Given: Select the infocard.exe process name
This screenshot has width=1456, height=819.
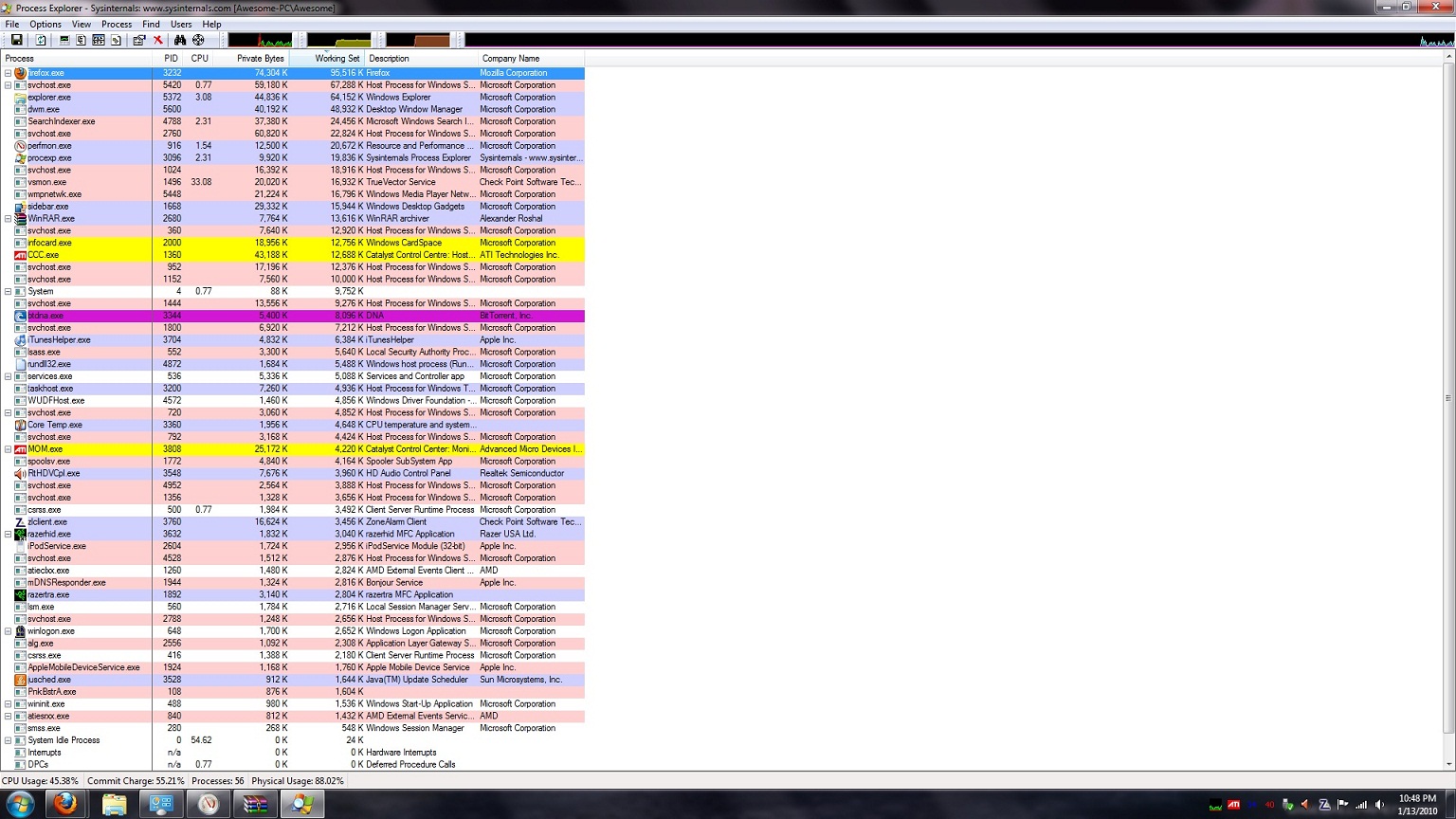Looking at the screenshot, I should coord(49,243).
